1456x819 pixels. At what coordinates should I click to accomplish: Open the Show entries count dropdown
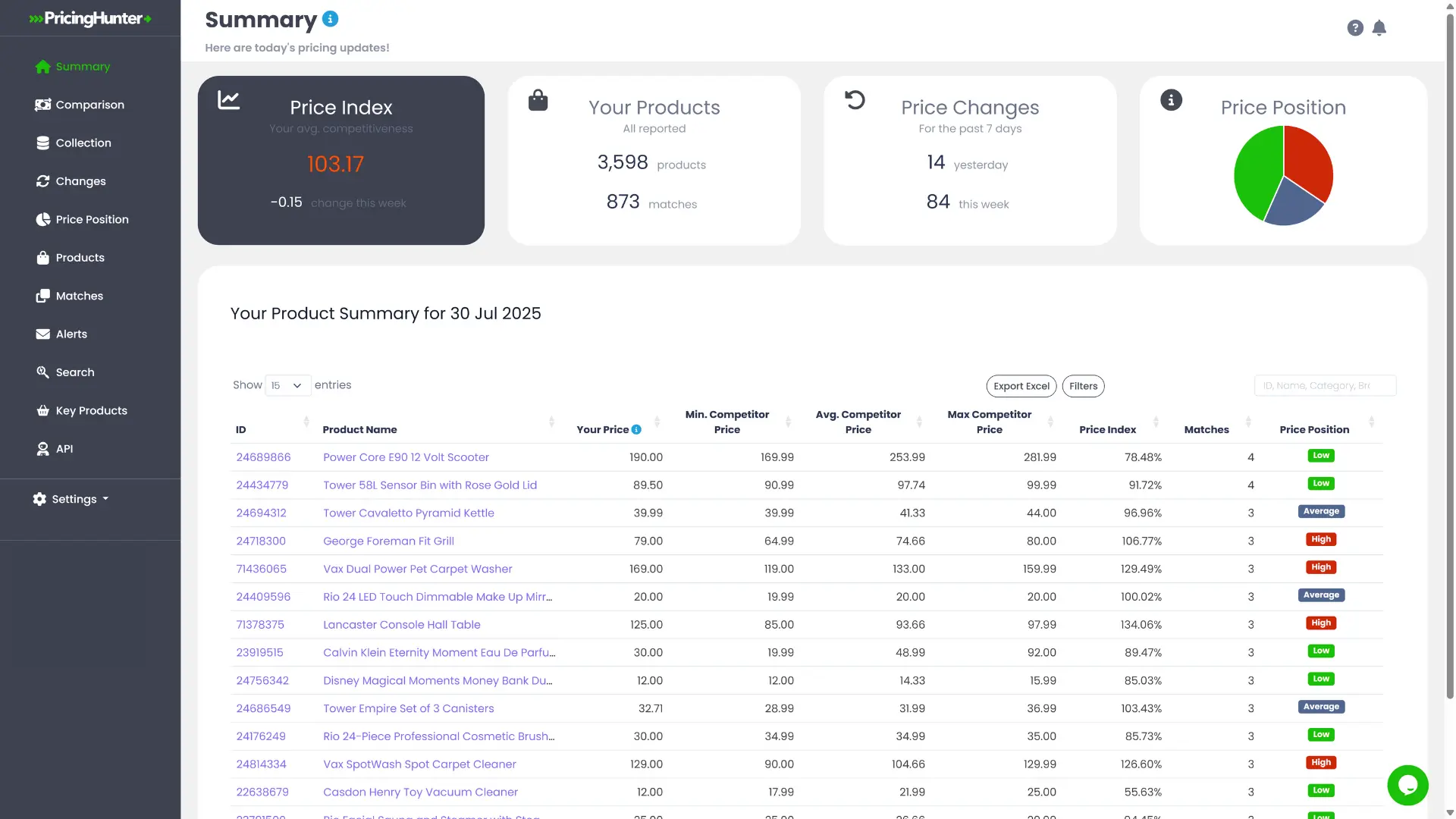click(287, 385)
